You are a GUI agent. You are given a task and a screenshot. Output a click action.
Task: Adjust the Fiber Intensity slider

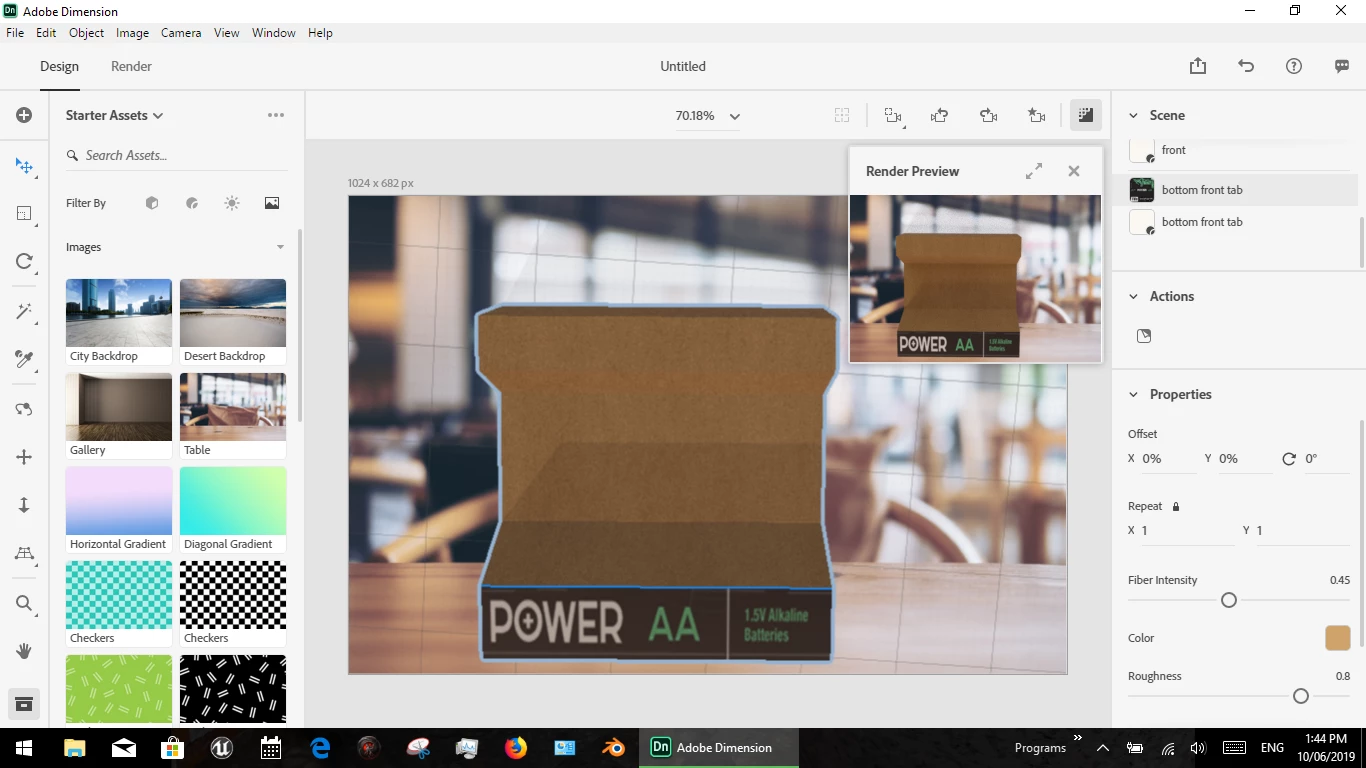1229,600
